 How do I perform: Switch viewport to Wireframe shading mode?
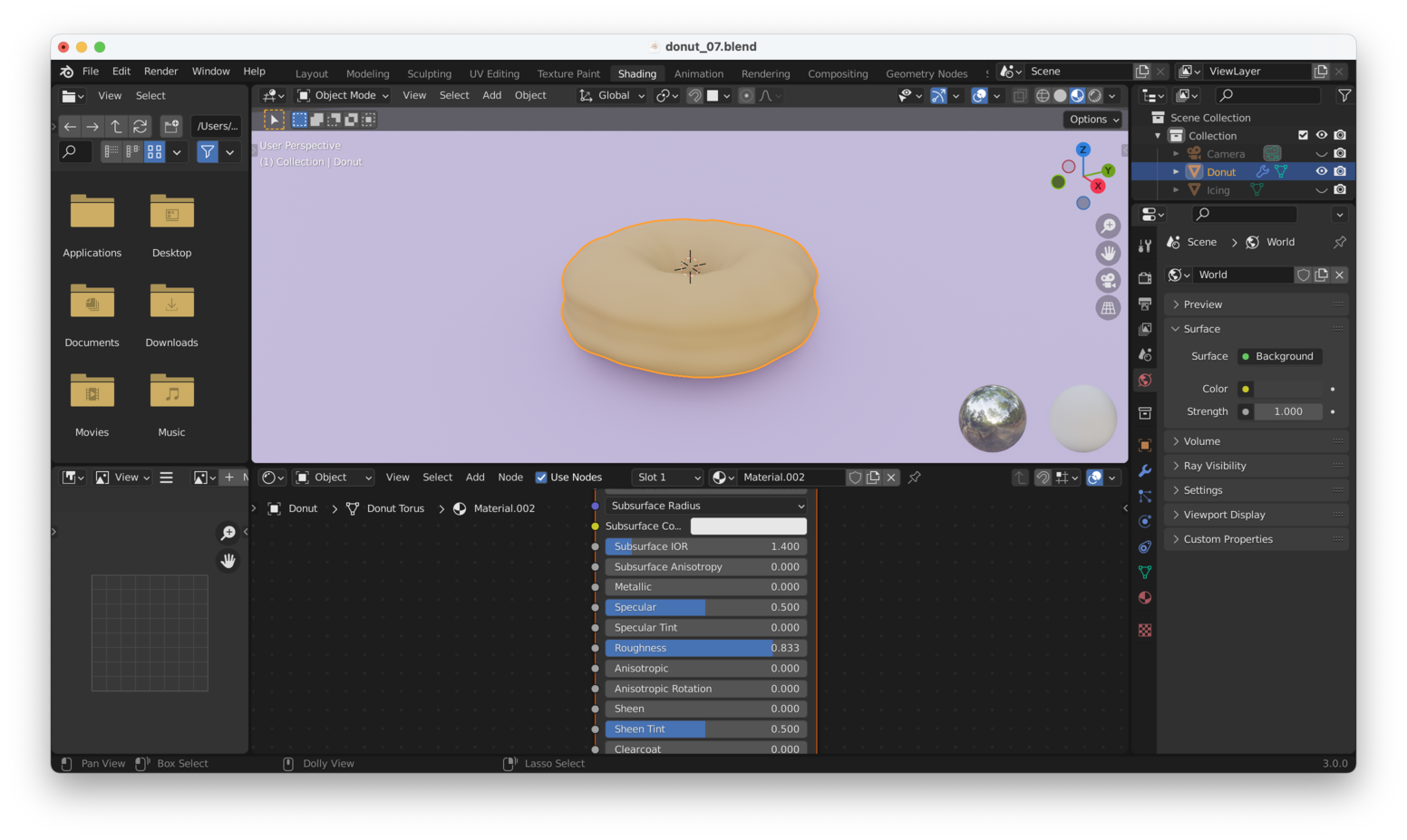click(x=1043, y=95)
